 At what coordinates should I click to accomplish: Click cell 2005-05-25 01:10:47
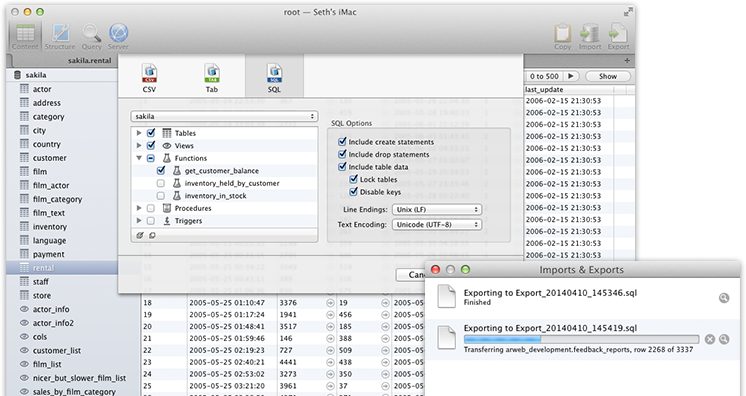coord(227,303)
